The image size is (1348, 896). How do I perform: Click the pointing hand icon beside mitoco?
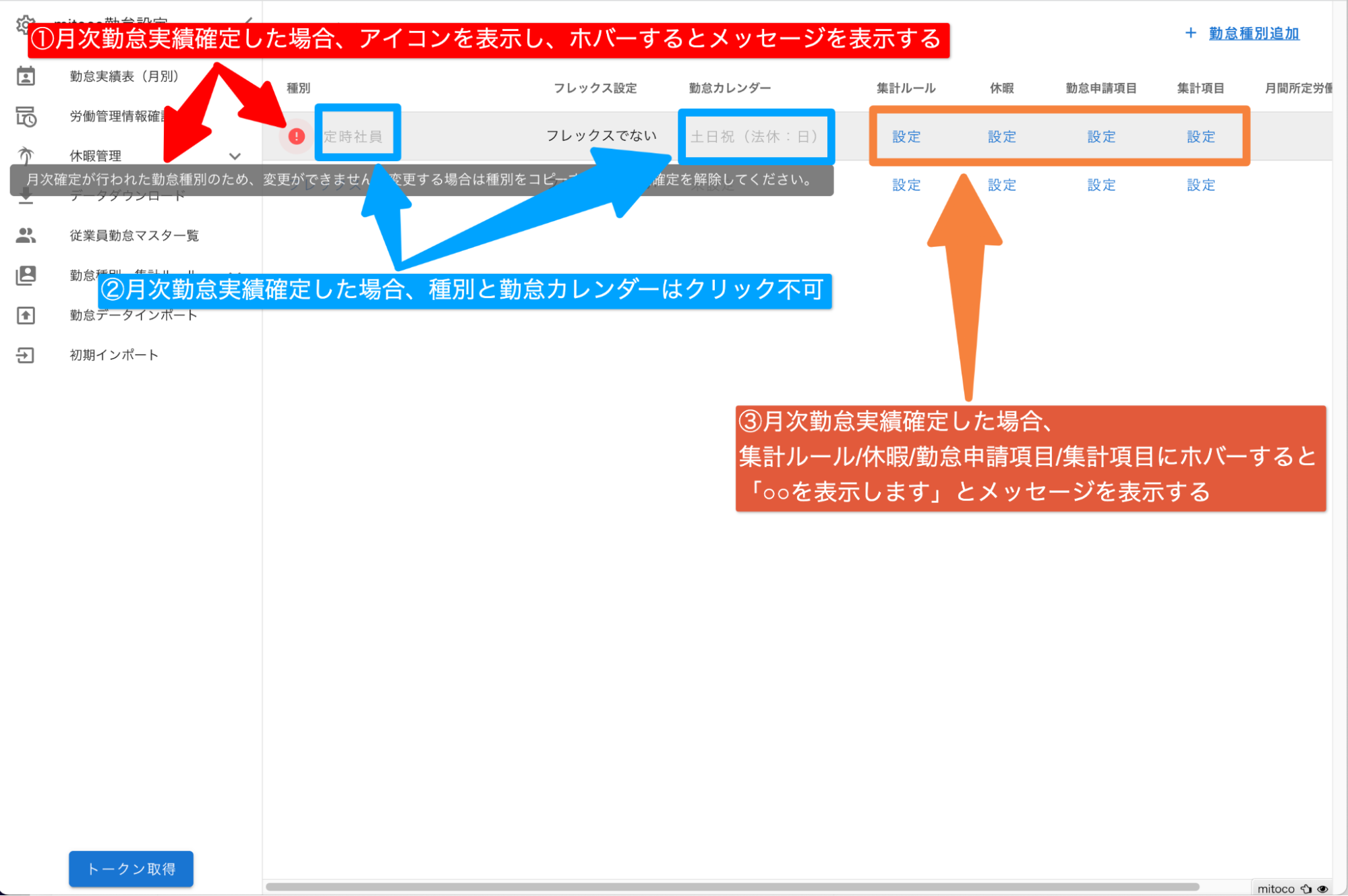coord(1306,889)
